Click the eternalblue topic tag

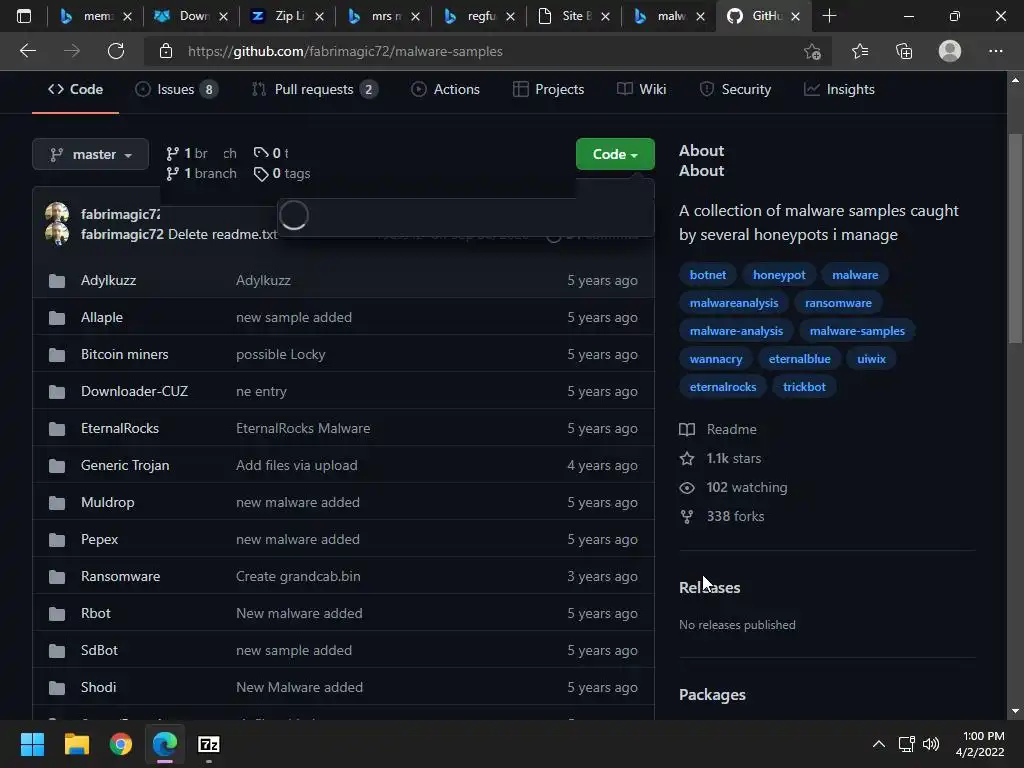[x=799, y=359]
